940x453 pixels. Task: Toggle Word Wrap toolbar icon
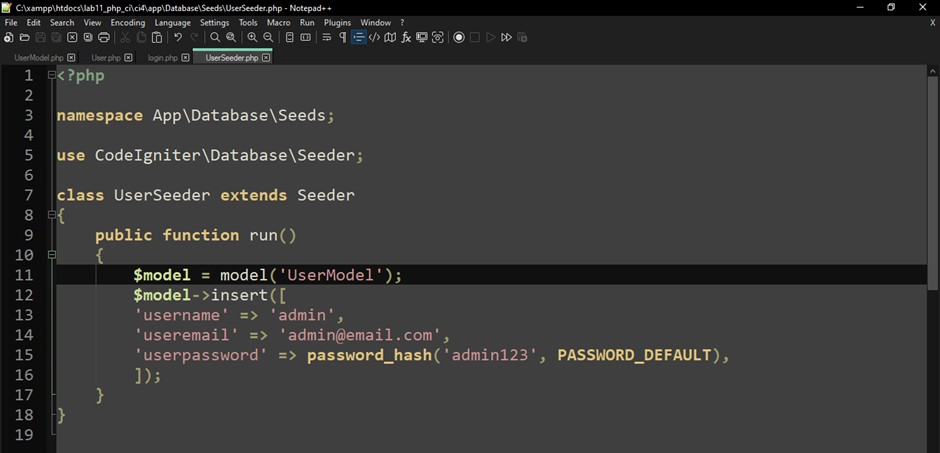tap(327, 37)
